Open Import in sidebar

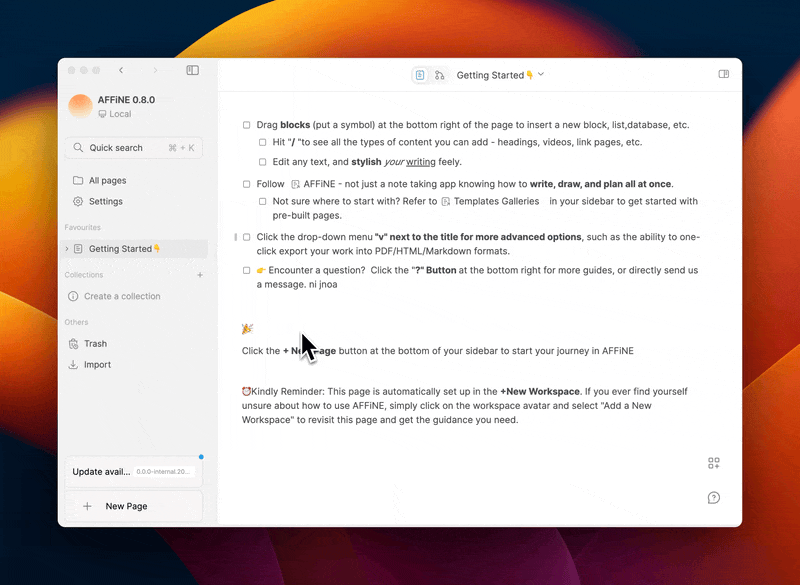tap(134, 365)
